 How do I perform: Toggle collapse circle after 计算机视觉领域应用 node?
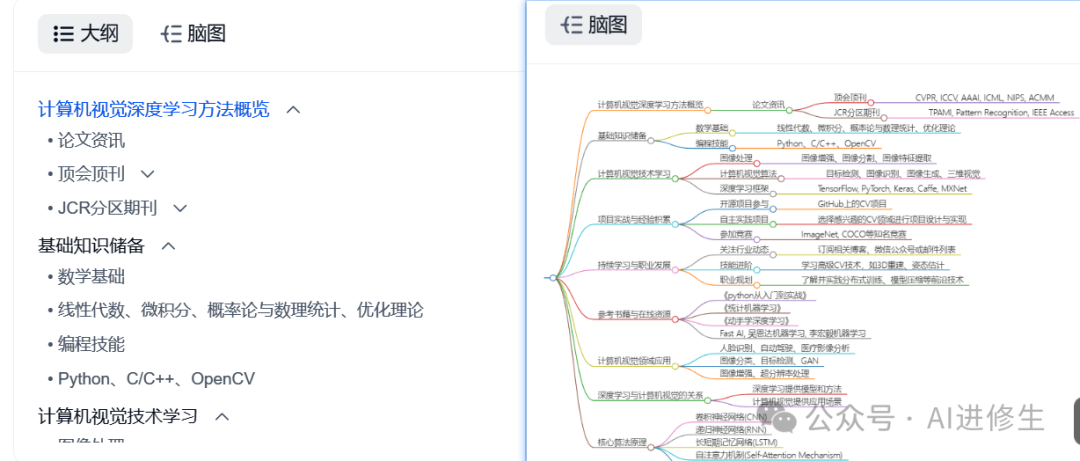(x=675, y=365)
